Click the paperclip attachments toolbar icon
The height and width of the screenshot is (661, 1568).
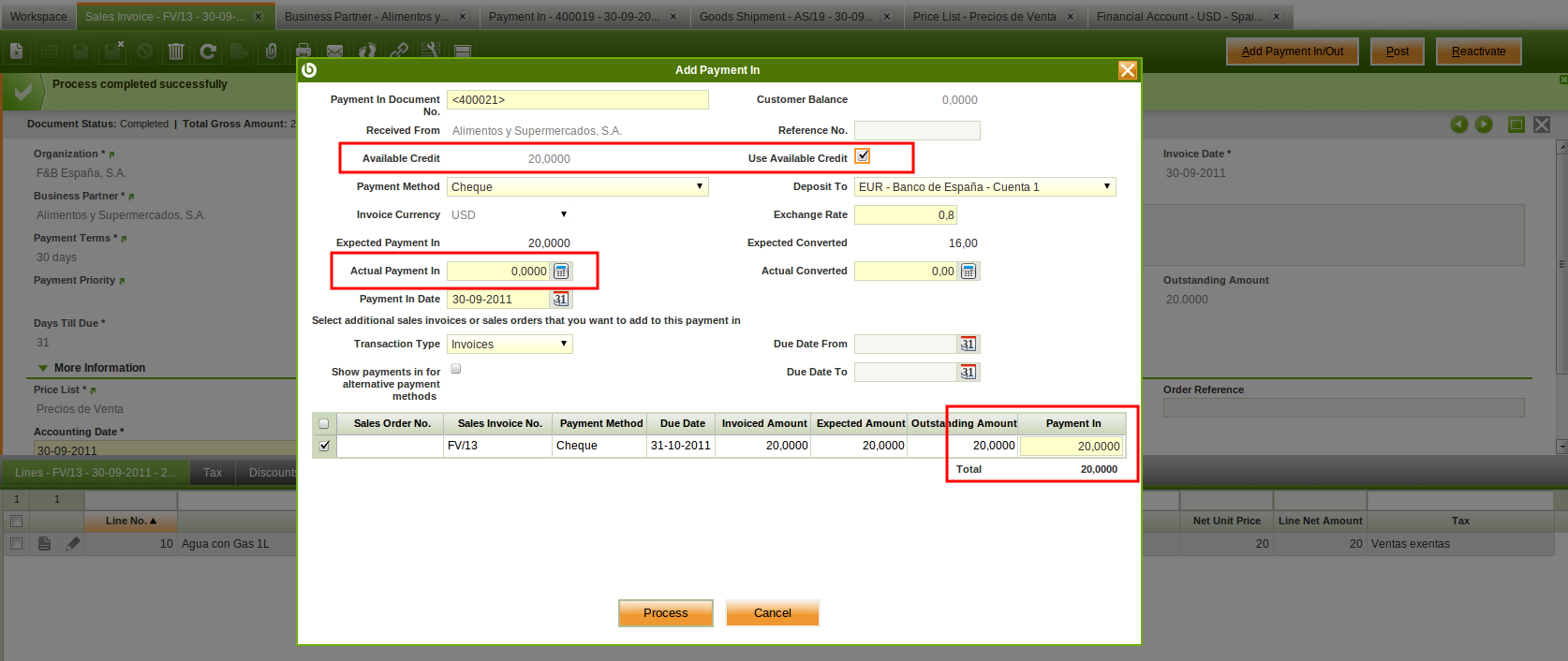pyautogui.click(x=272, y=51)
